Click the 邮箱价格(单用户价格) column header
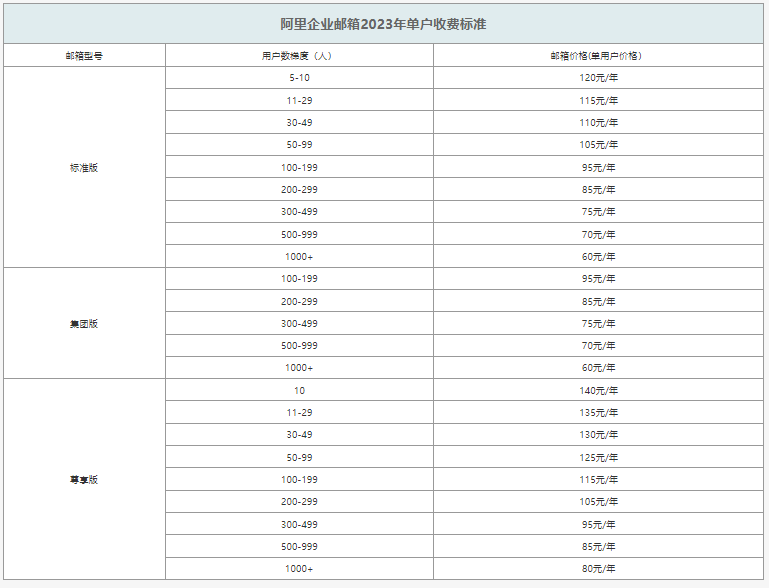Screen dimensions: 769x588 click(598, 55)
